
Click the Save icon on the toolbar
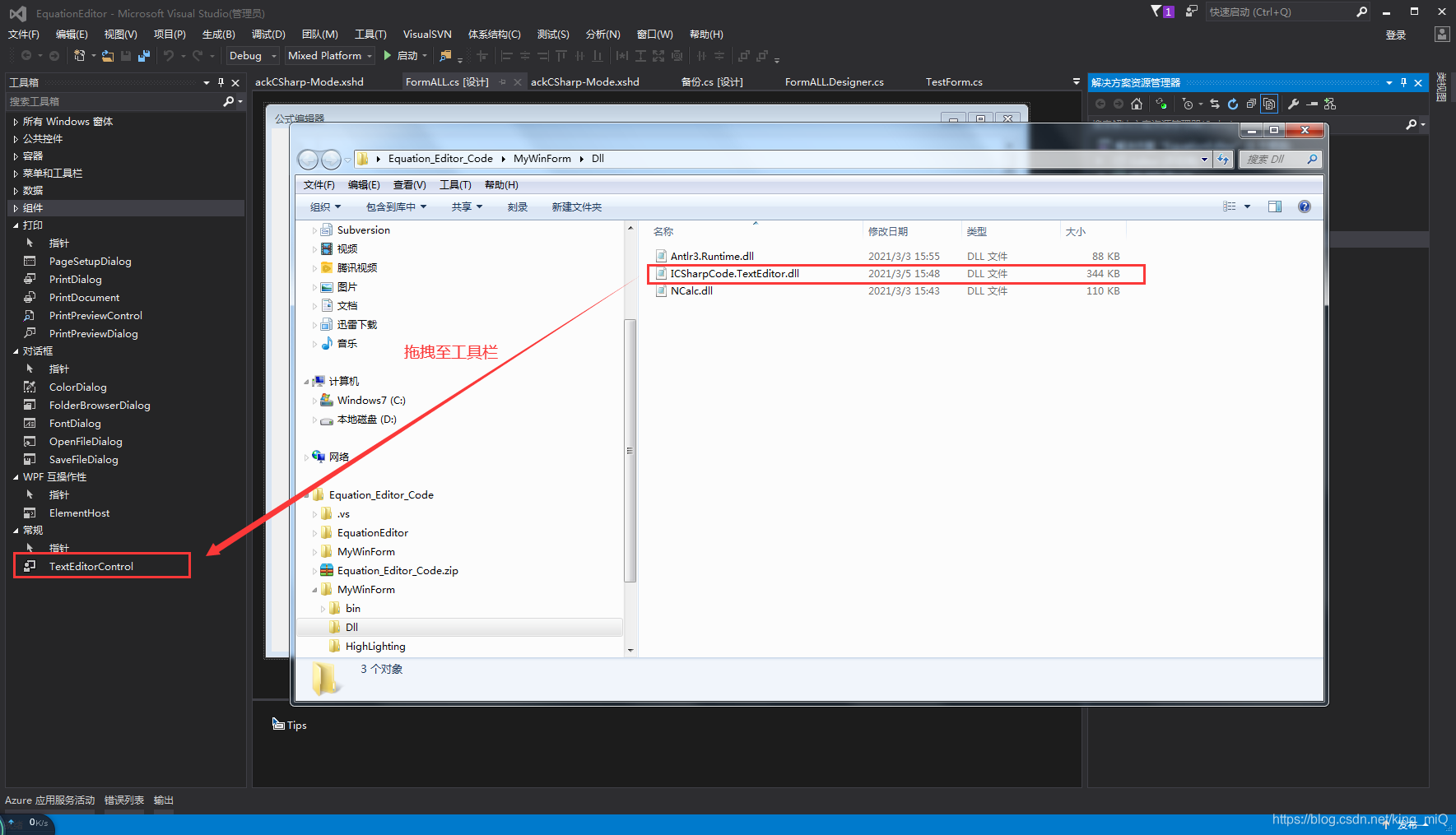(125, 55)
